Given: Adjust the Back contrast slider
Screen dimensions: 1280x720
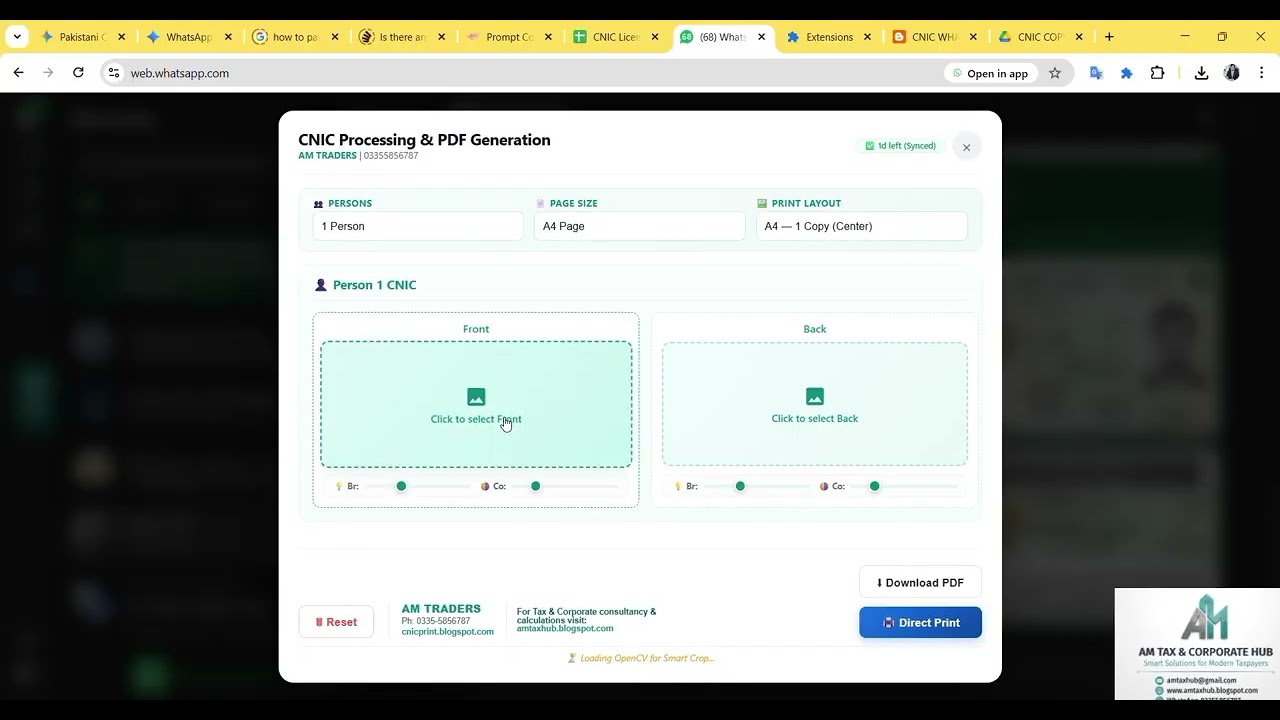Looking at the screenshot, I should pyautogui.click(x=903, y=486).
